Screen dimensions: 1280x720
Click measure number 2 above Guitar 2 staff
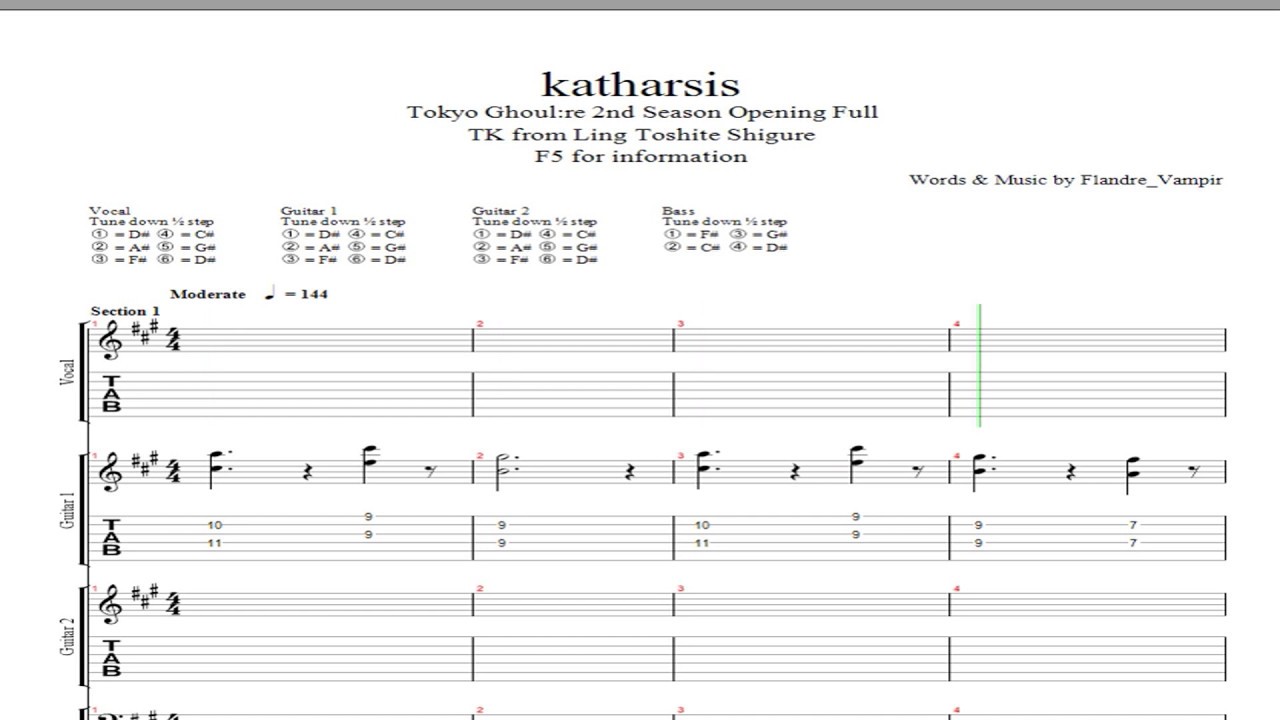pos(480,588)
